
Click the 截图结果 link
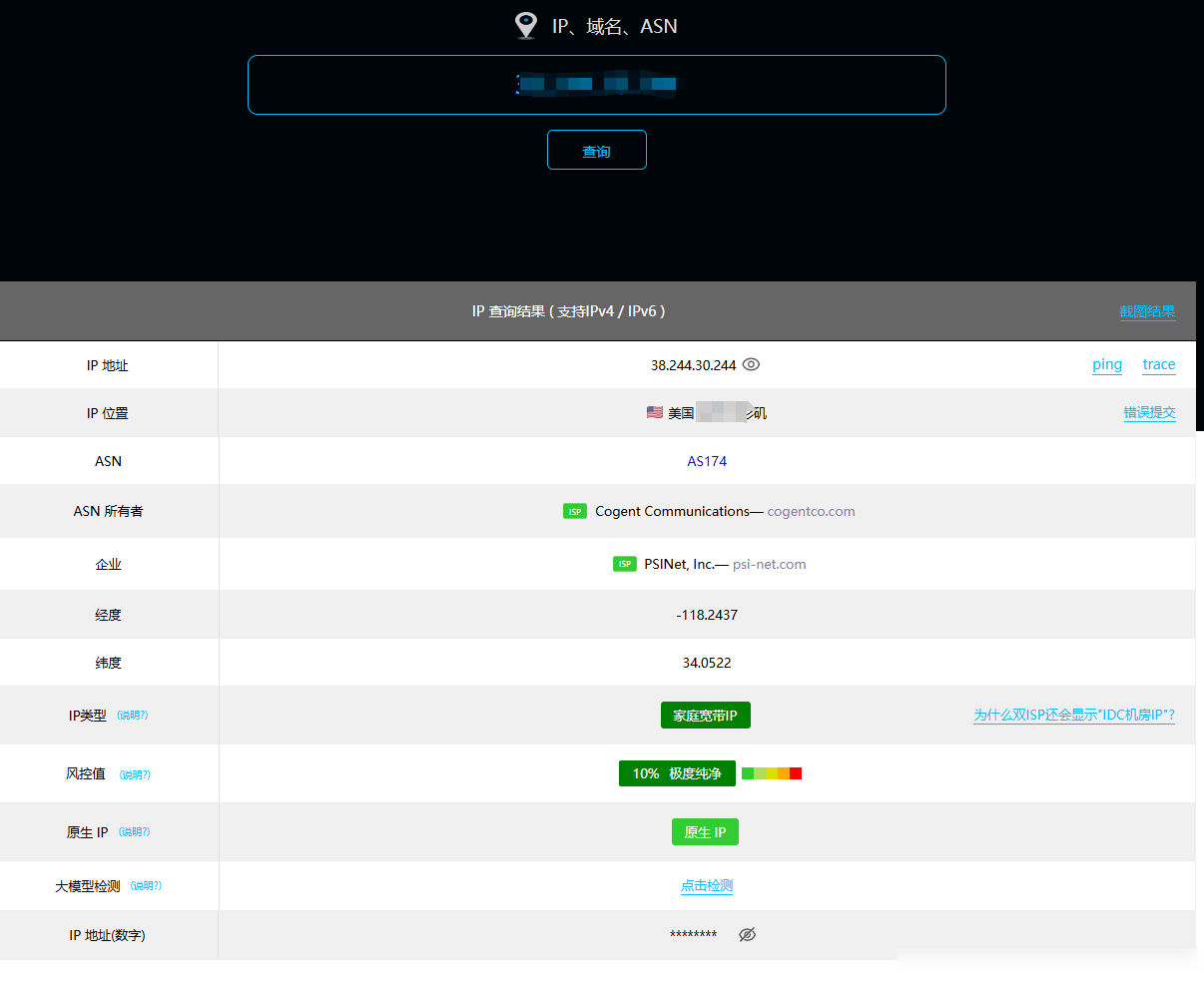click(x=1147, y=311)
